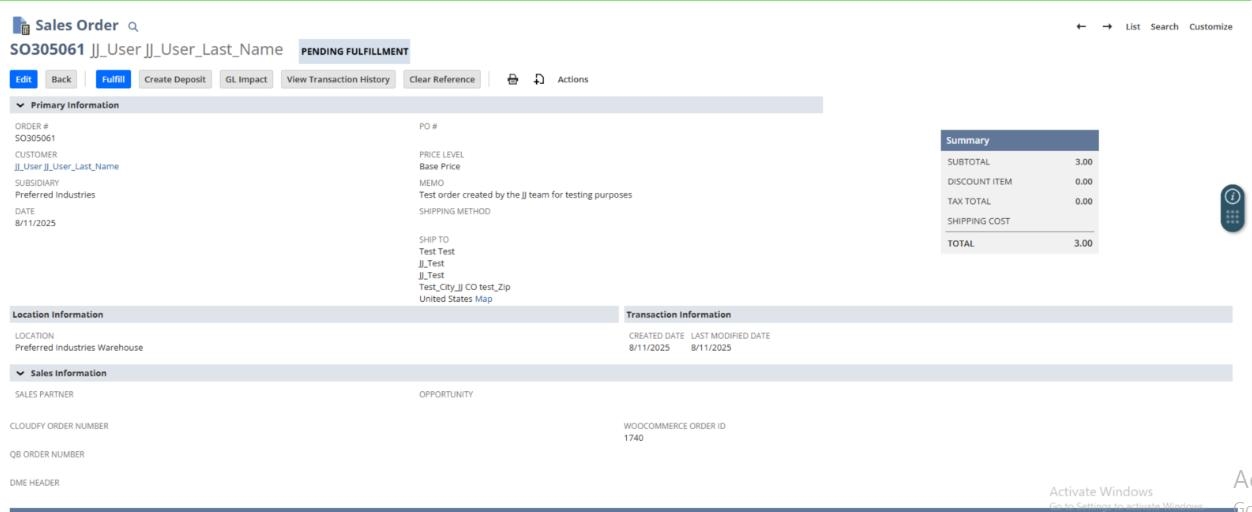Click the Edit button
The height and width of the screenshot is (512, 1252).
24,79
